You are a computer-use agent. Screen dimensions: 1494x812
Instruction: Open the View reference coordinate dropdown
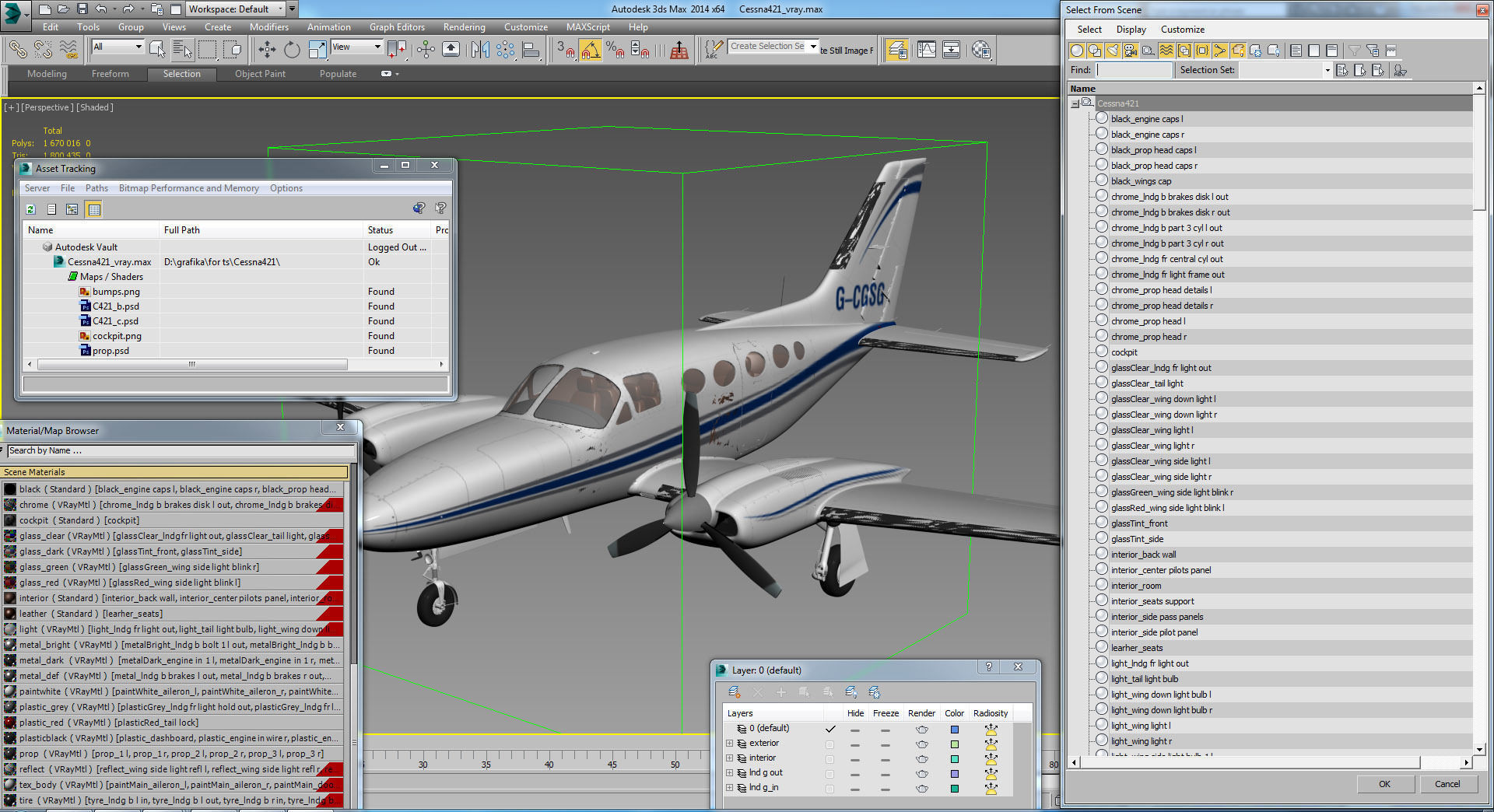[x=377, y=47]
